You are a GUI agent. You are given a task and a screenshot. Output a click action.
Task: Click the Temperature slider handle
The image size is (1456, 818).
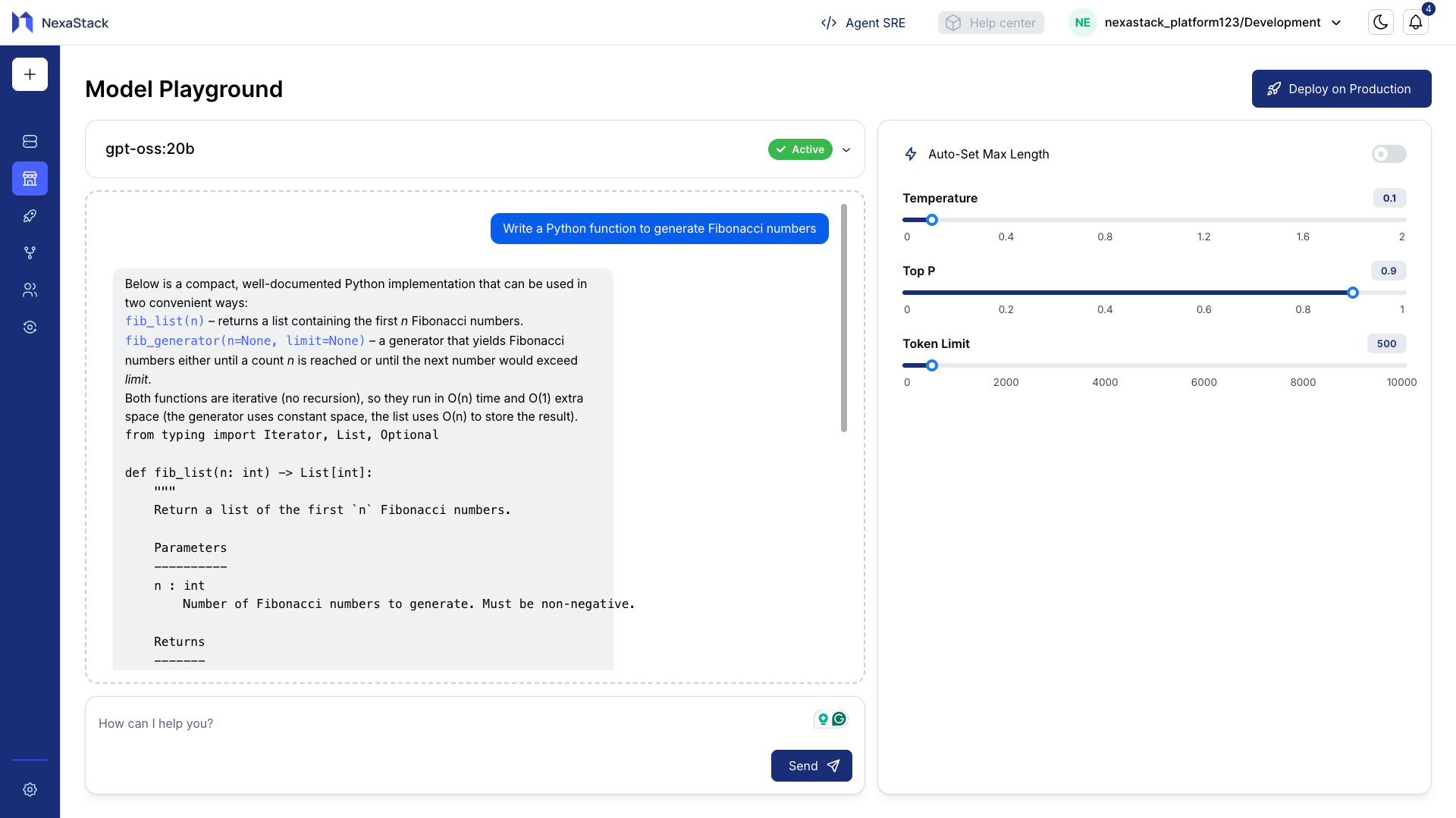(x=932, y=220)
